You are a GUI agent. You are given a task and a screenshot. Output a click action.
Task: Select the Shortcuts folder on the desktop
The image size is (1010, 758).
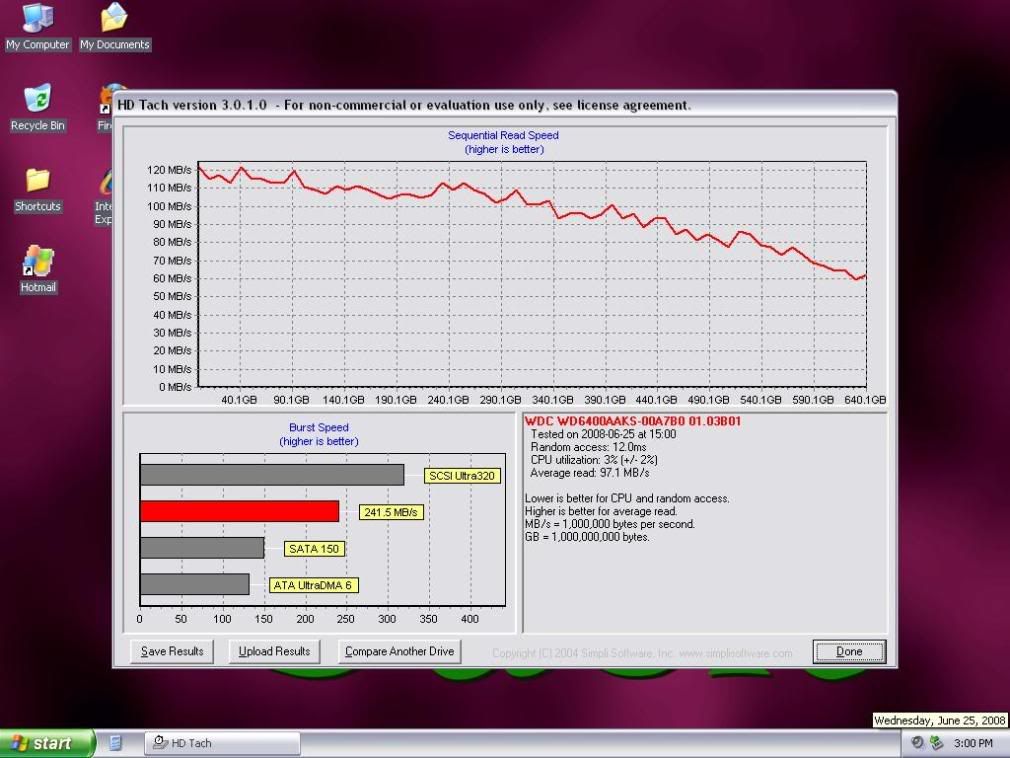tap(37, 188)
